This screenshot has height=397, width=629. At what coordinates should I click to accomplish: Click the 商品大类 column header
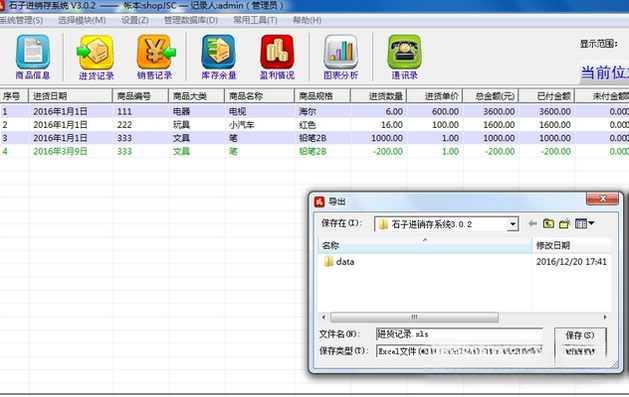[197, 96]
